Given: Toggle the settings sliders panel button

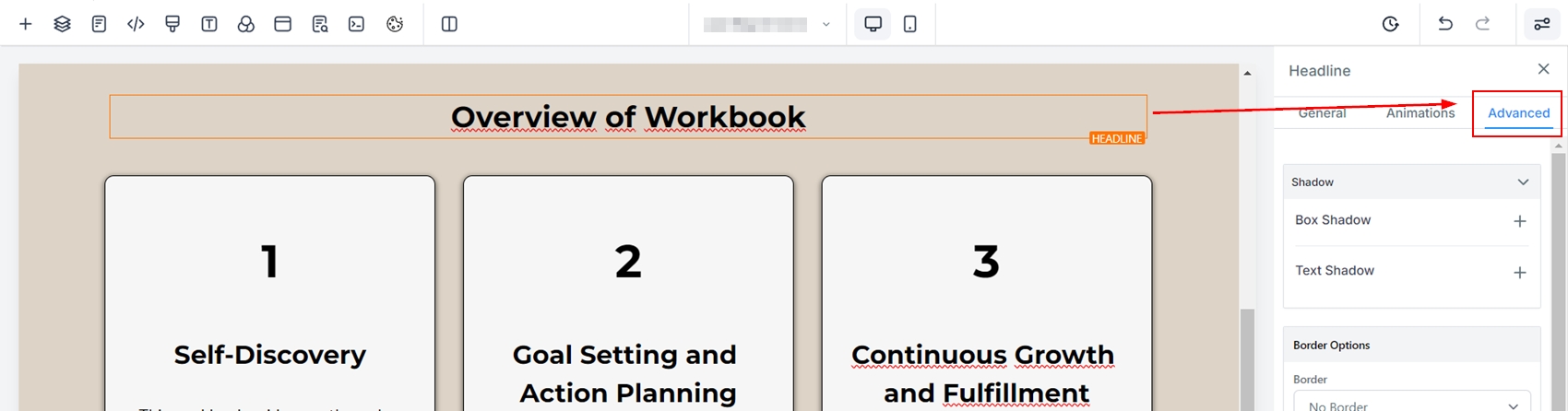Looking at the screenshot, I should click(1541, 24).
